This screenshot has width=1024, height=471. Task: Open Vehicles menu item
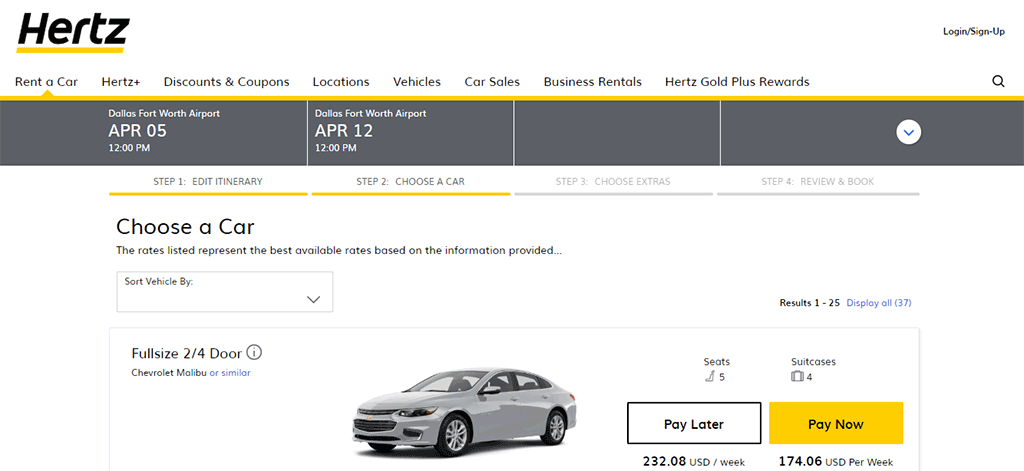(417, 82)
